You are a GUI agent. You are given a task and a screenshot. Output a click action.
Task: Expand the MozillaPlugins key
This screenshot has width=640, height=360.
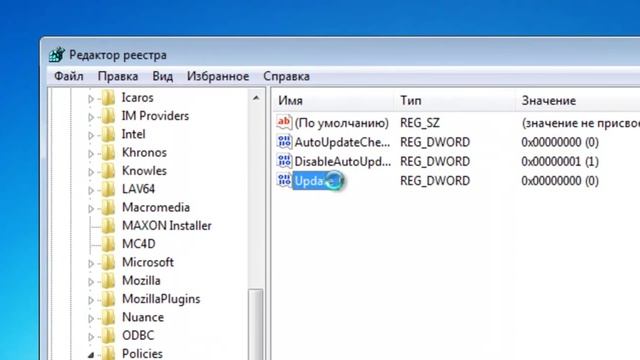click(91, 300)
